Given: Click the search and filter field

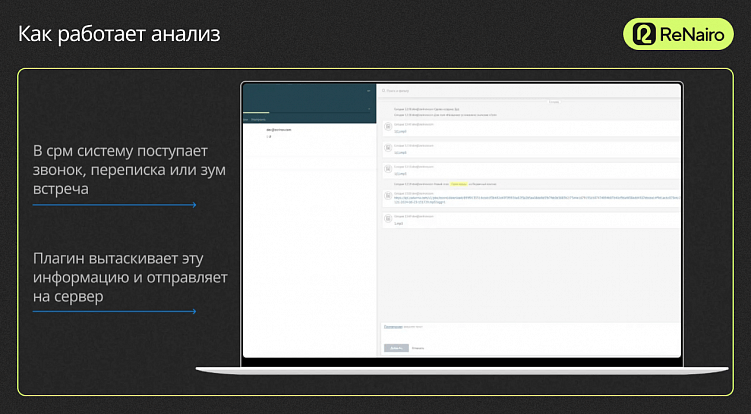Looking at the screenshot, I should tap(529, 91).
